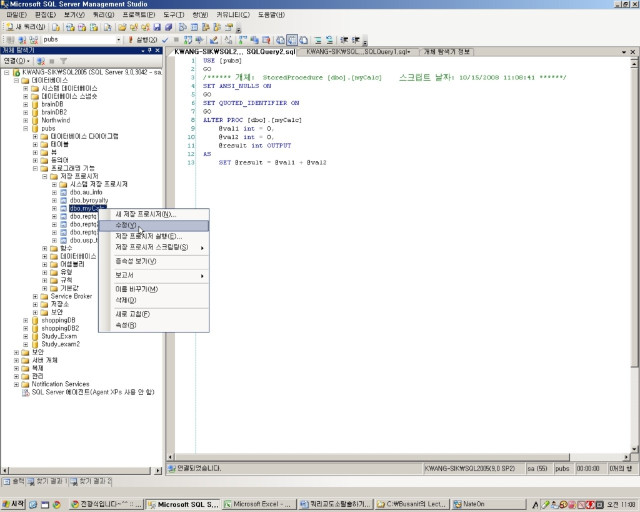The height and width of the screenshot is (512, 640).
Task: Switch to NateOn in the taskbar
Action: tap(489, 505)
